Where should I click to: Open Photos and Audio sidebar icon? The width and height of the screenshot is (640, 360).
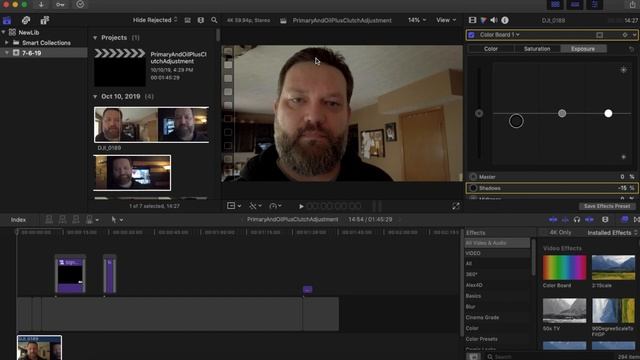coord(26,20)
